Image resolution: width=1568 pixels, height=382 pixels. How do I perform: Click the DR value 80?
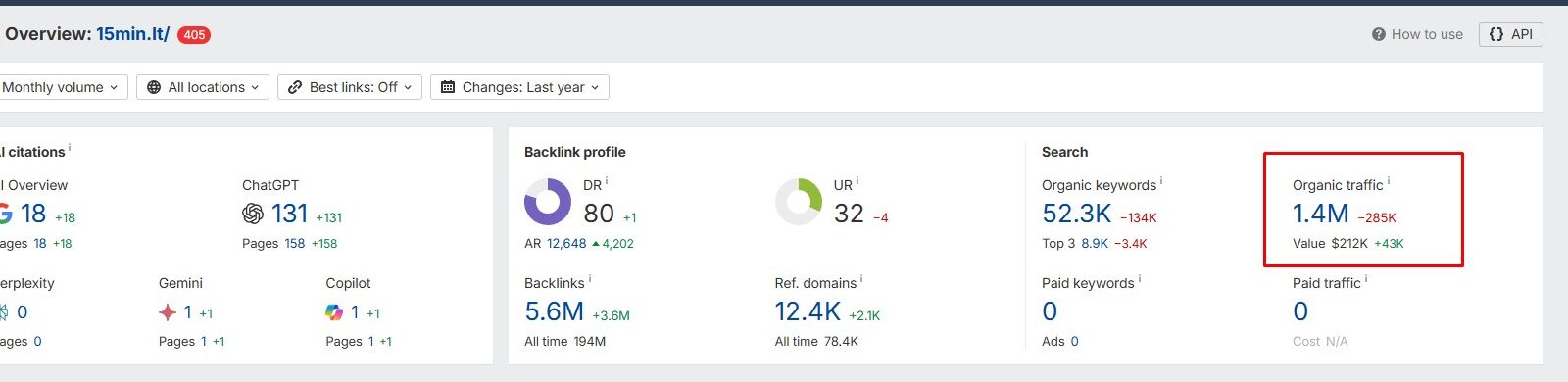(599, 214)
